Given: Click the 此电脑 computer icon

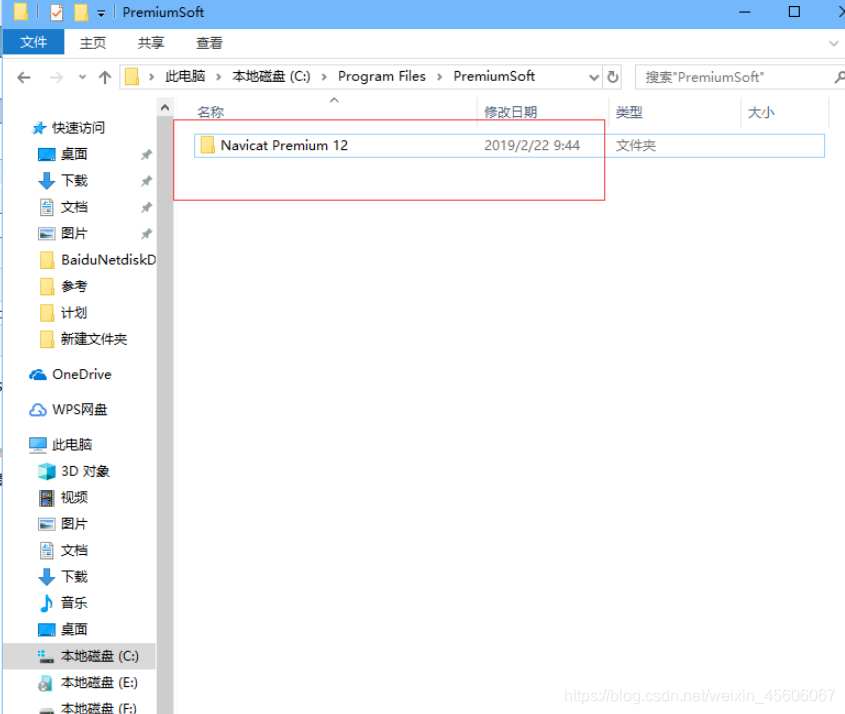Looking at the screenshot, I should [x=38, y=445].
